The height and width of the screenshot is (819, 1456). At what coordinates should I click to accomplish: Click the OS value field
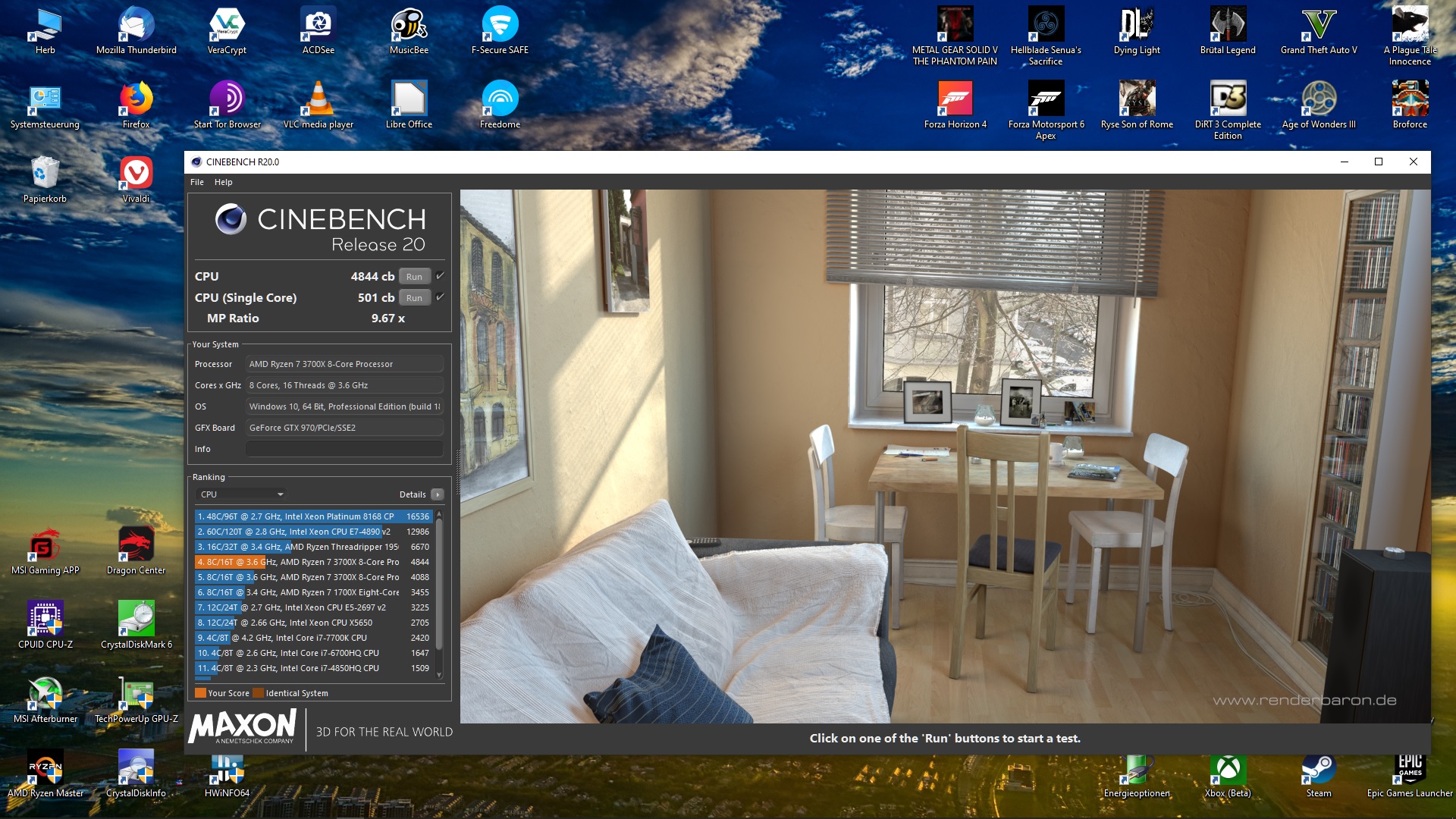pos(344,406)
